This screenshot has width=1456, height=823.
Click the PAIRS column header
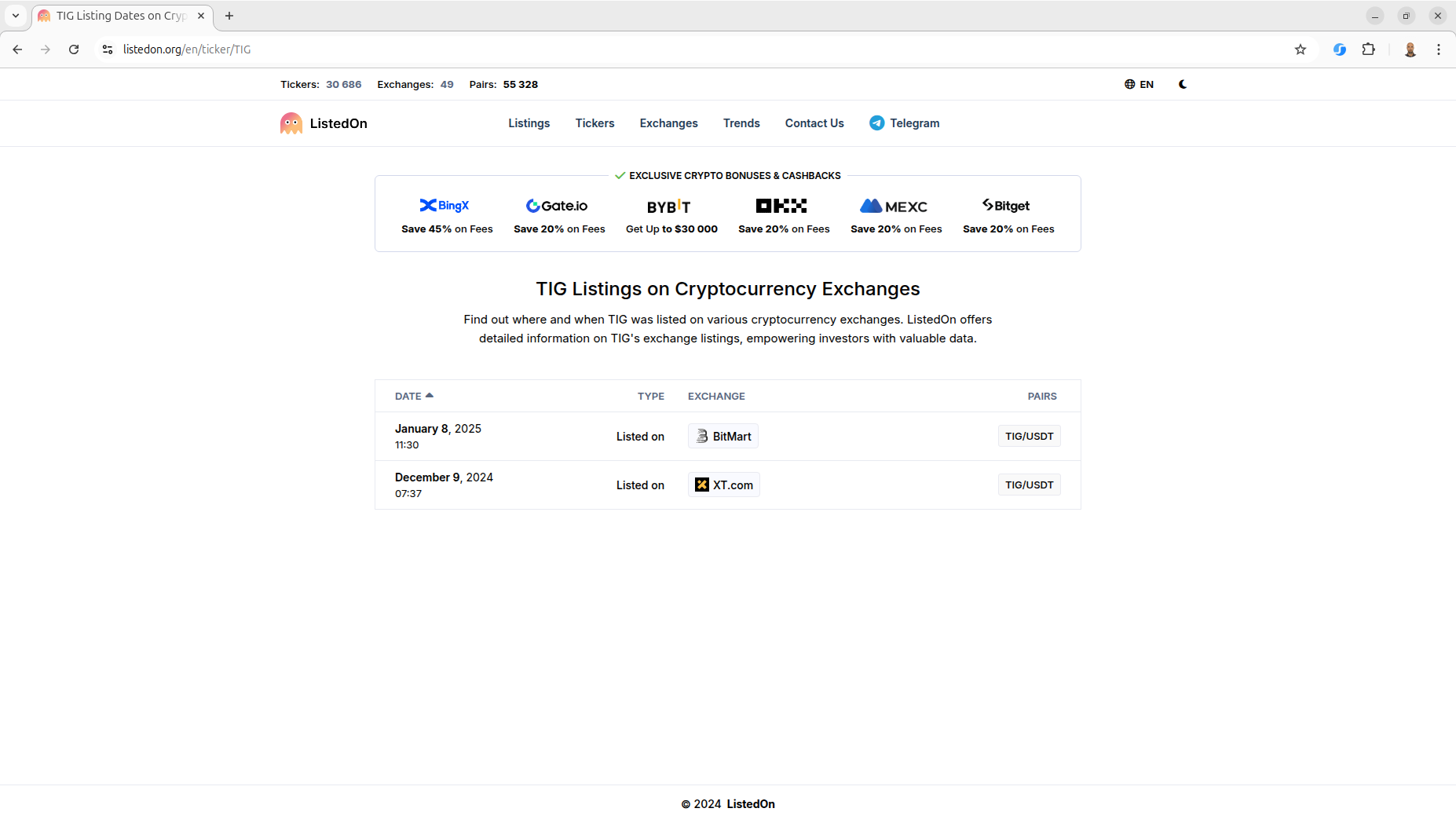pos(1042,397)
